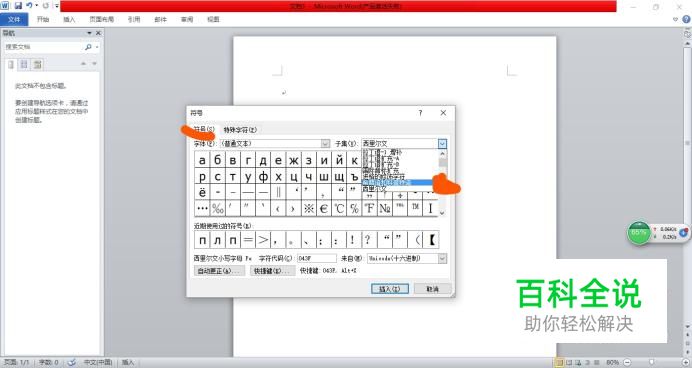Open the 引用 References ribbon tab
692x368 pixels.
(134, 19)
